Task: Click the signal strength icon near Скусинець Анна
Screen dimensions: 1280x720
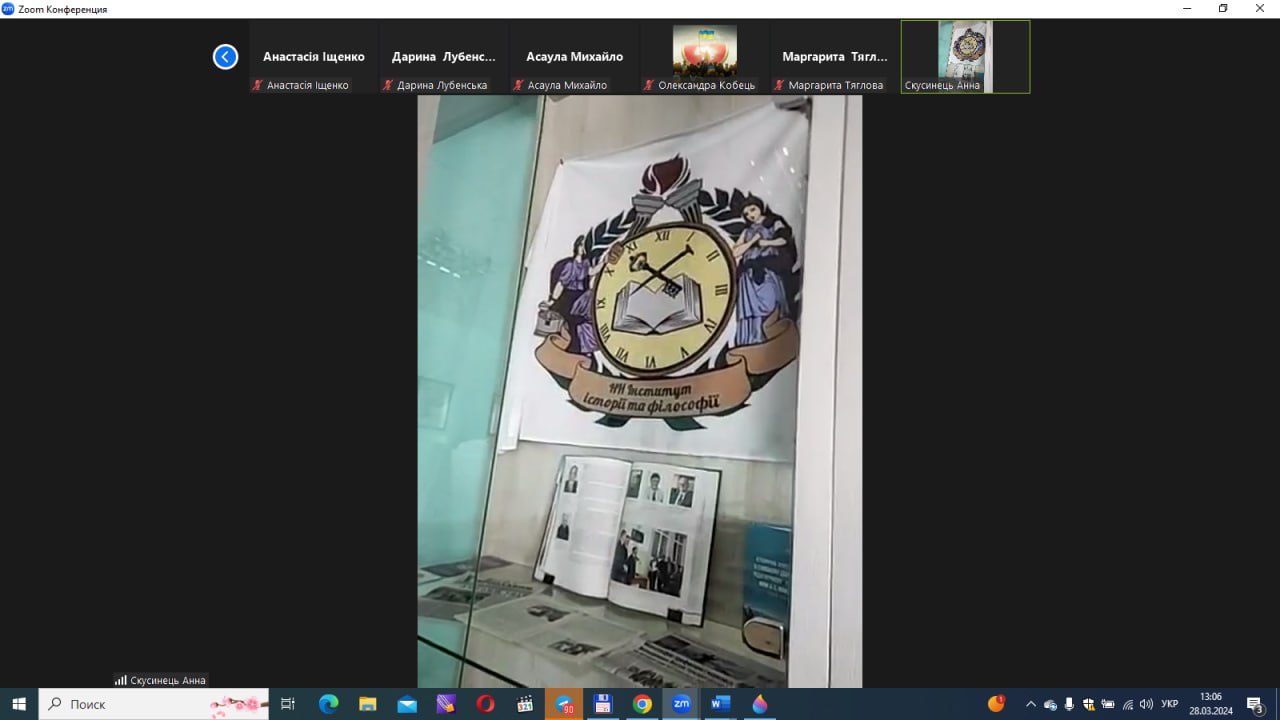Action: tap(120, 680)
